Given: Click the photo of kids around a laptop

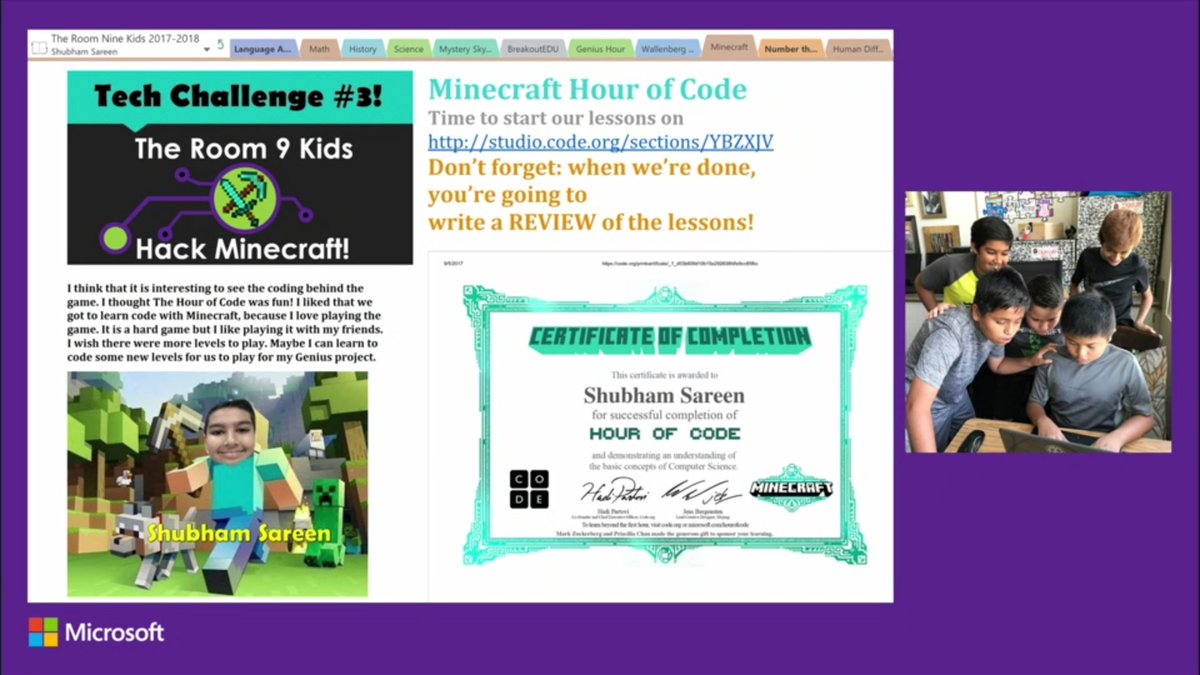Looking at the screenshot, I should tap(1038, 322).
